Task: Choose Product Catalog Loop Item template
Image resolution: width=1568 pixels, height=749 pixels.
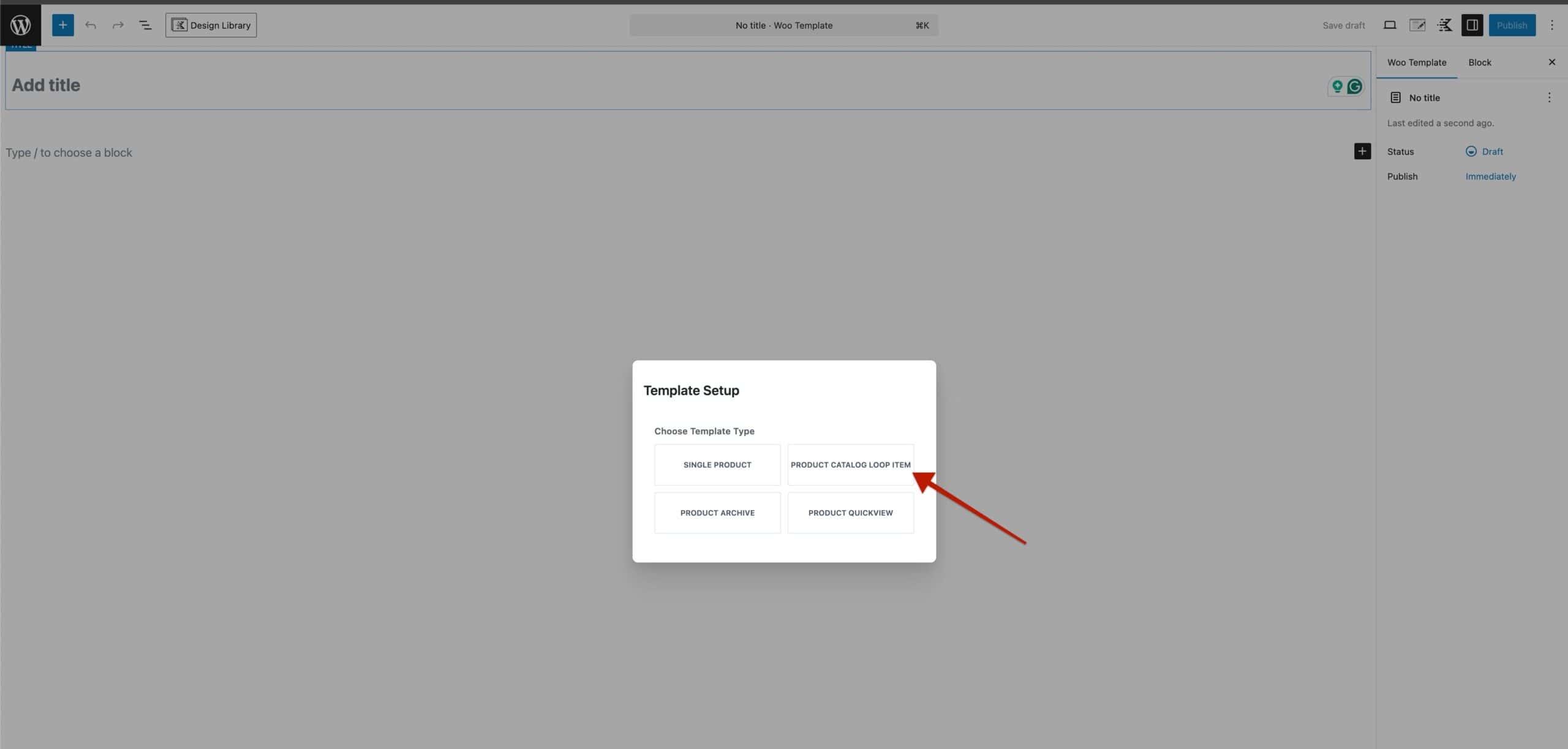Action: [x=850, y=465]
